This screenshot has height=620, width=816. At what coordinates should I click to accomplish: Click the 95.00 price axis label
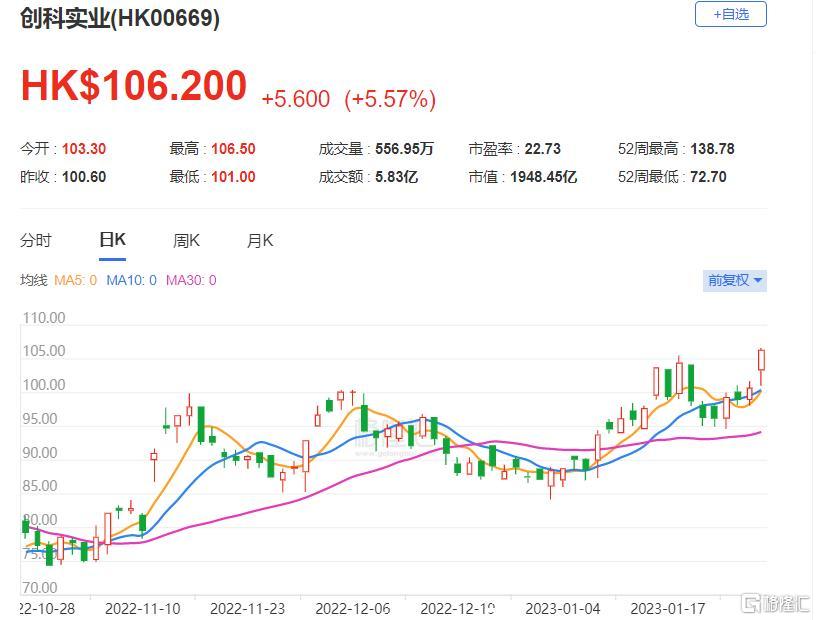[40, 419]
